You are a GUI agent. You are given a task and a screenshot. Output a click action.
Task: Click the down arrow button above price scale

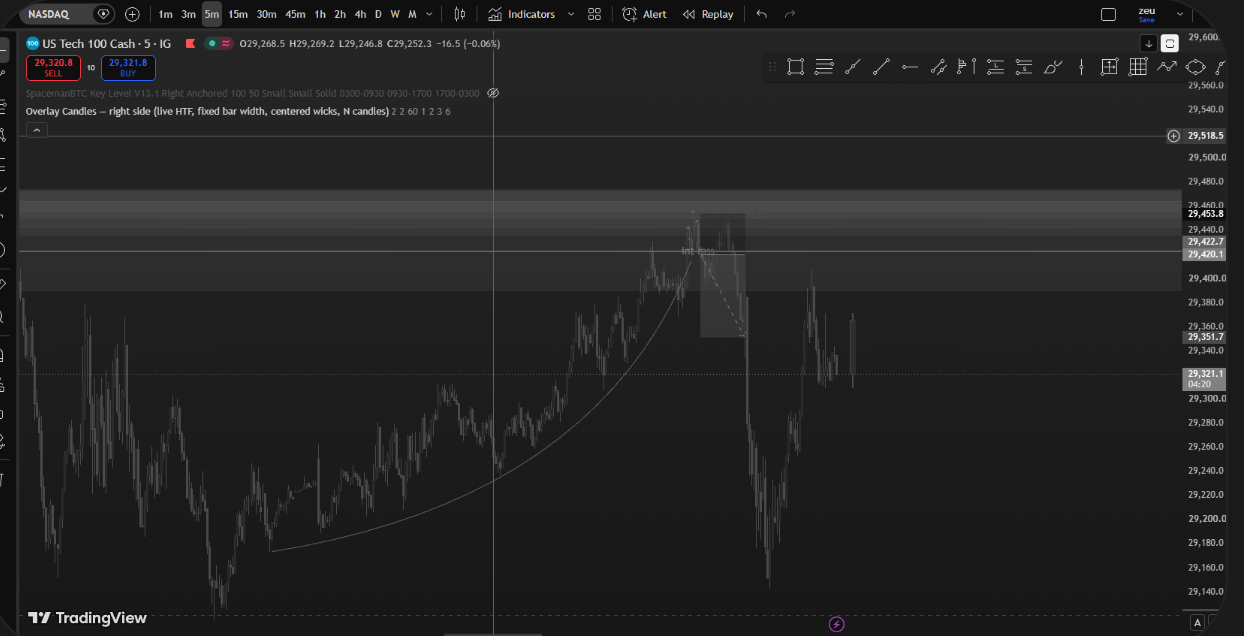1149,43
